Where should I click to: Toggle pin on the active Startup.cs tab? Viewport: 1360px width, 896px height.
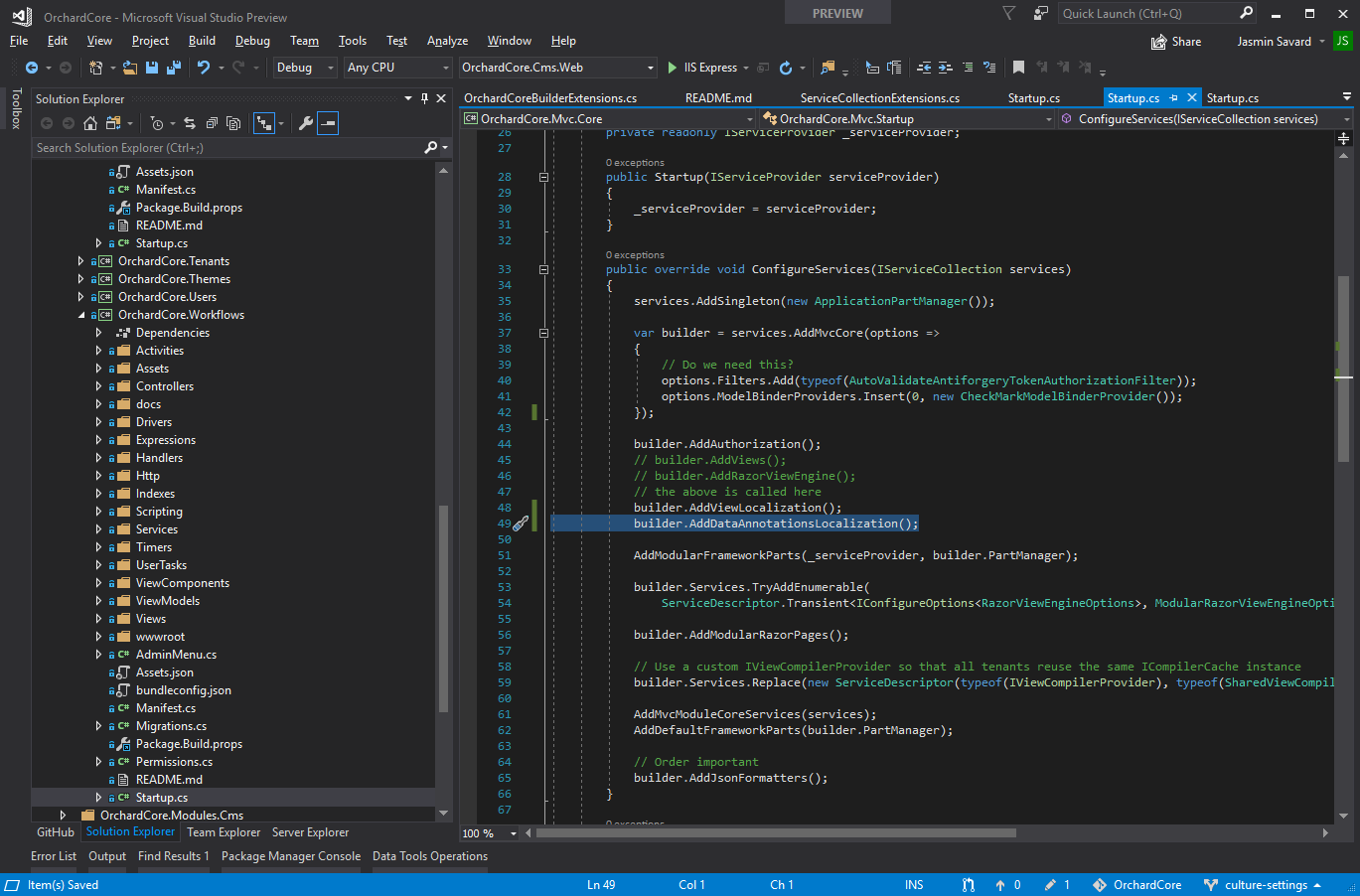[x=1173, y=98]
